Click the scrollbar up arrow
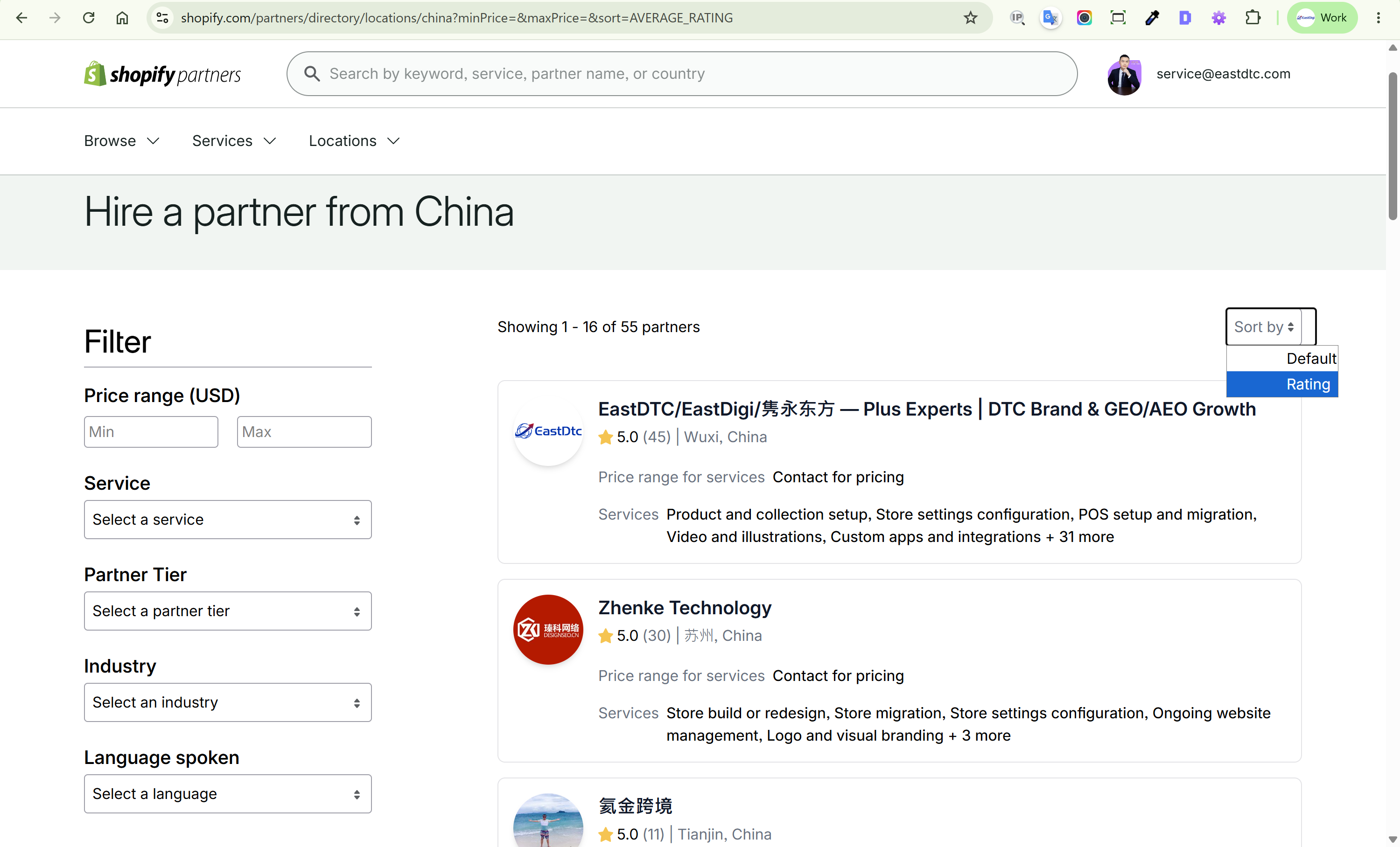 tap(1393, 48)
